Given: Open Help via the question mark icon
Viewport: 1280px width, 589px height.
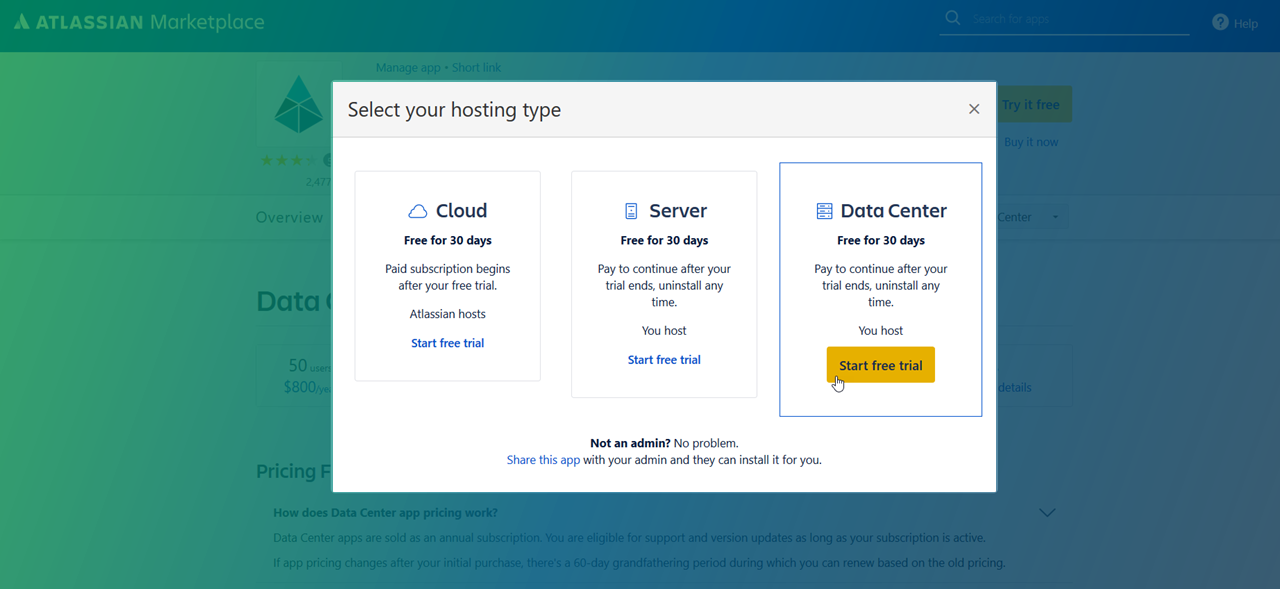Looking at the screenshot, I should pos(1220,22).
